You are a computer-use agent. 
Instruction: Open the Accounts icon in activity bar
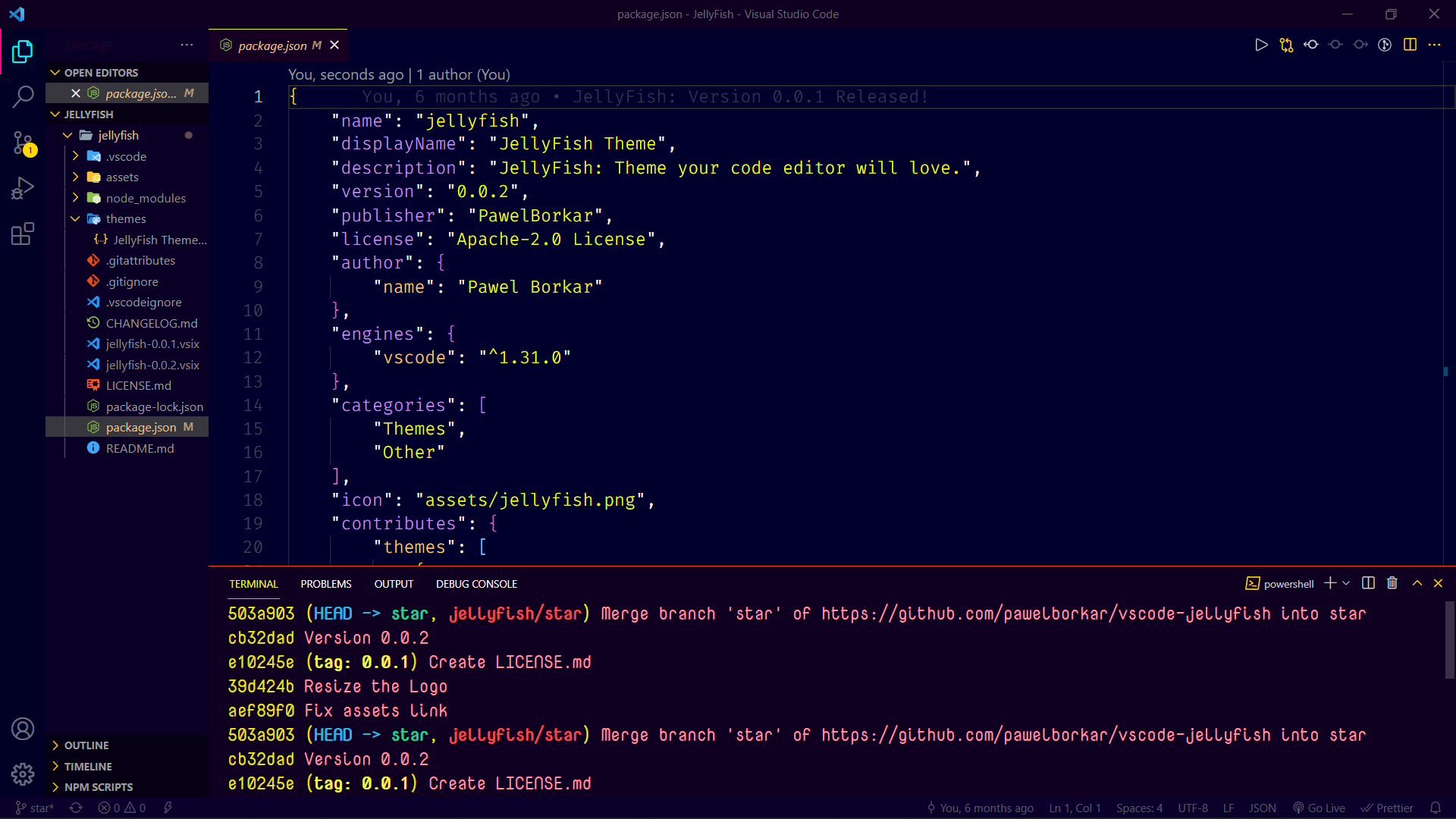coord(23,729)
